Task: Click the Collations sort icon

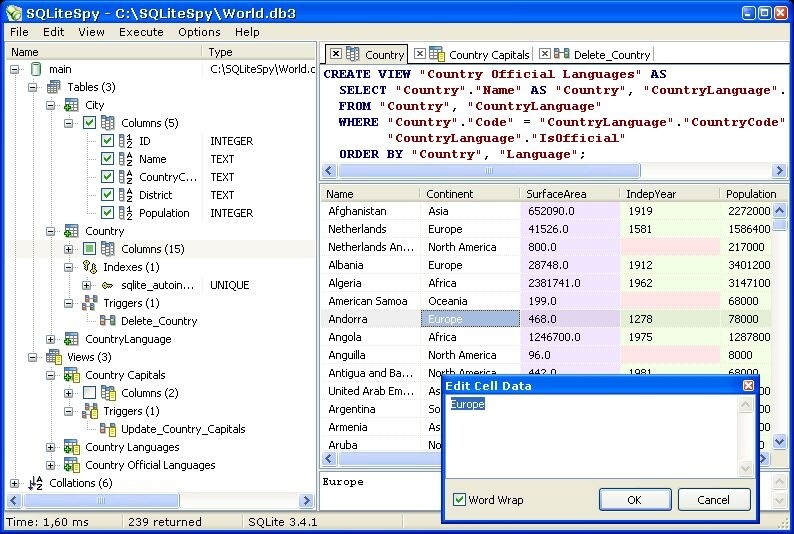Action: [35, 483]
